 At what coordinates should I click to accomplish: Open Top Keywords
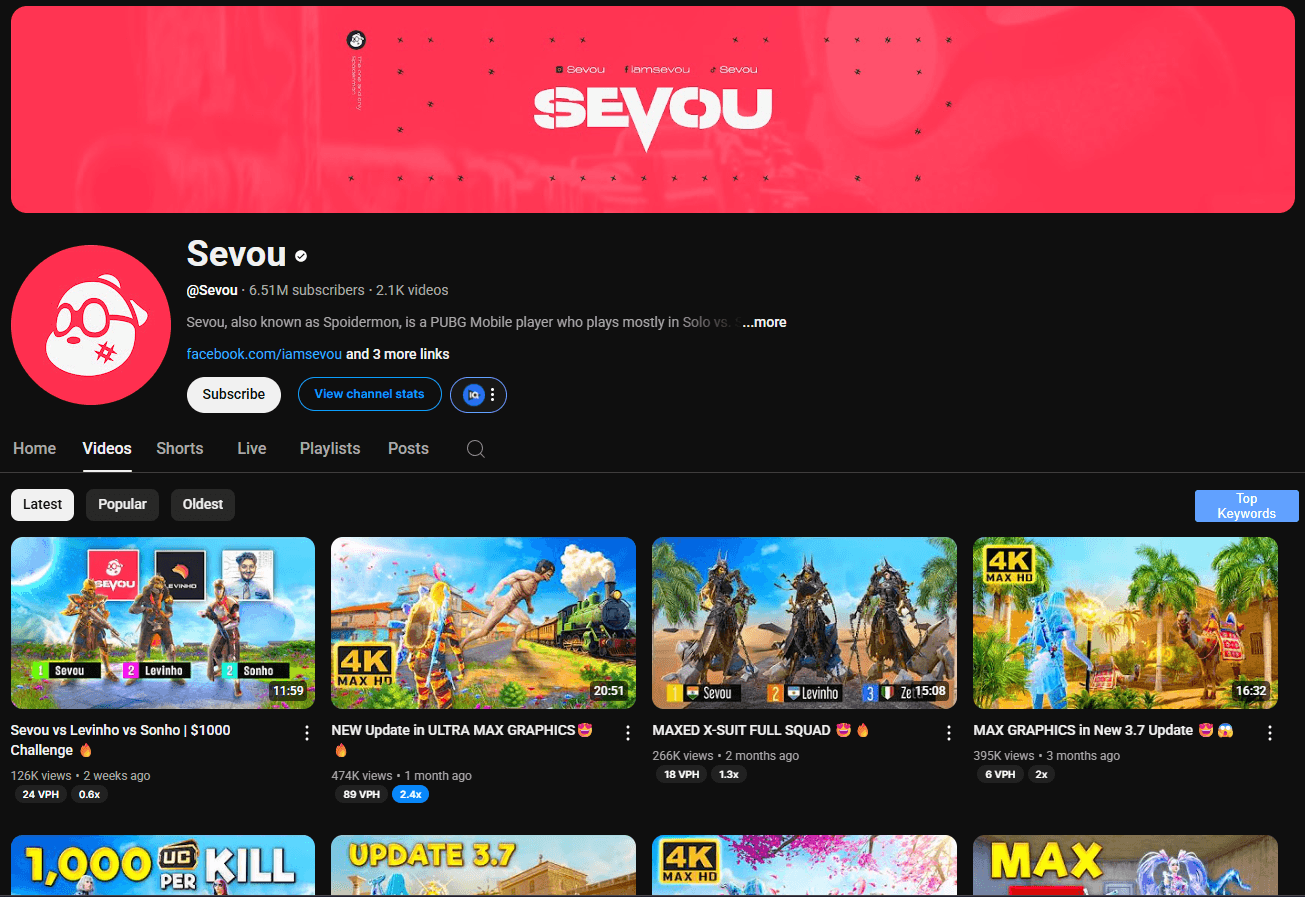tap(1246, 506)
